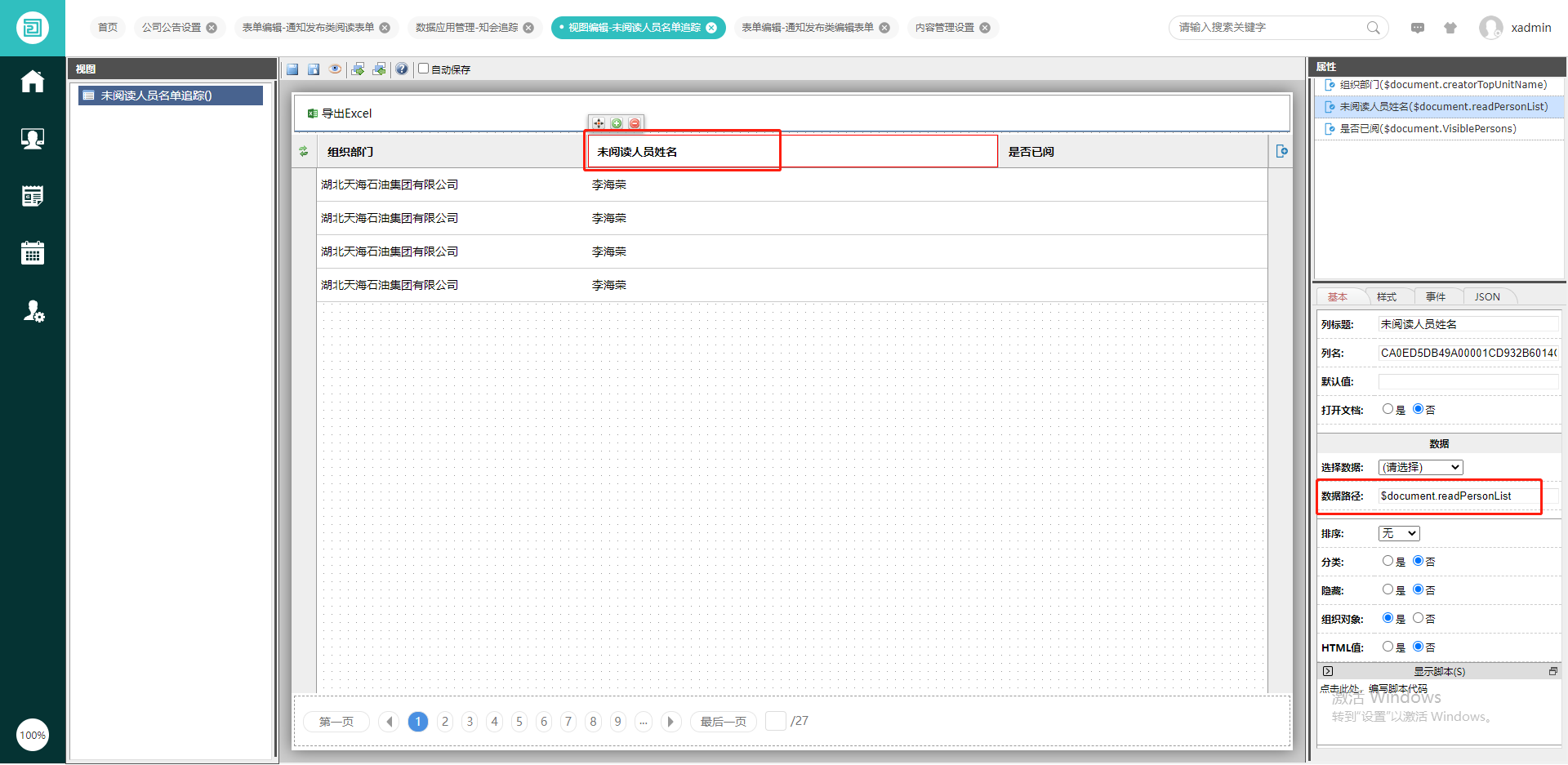
Task: Click the 数据路径 input field
Action: (x=1458, y=496)
